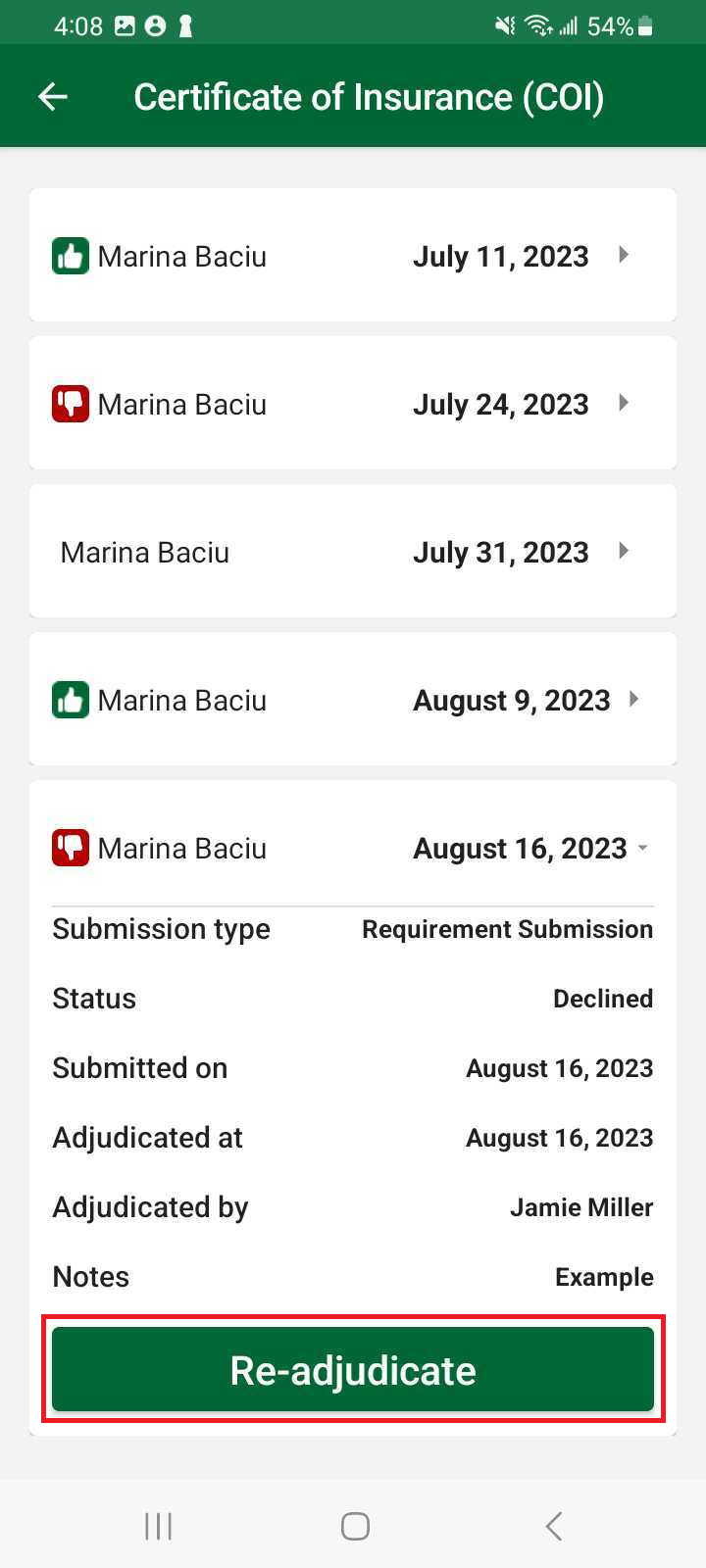Screen dimensions: 706x1568
Task: Tap the Certificate of Insurance (COI) title
Action: pyautogui.click(x=369, y=97)
